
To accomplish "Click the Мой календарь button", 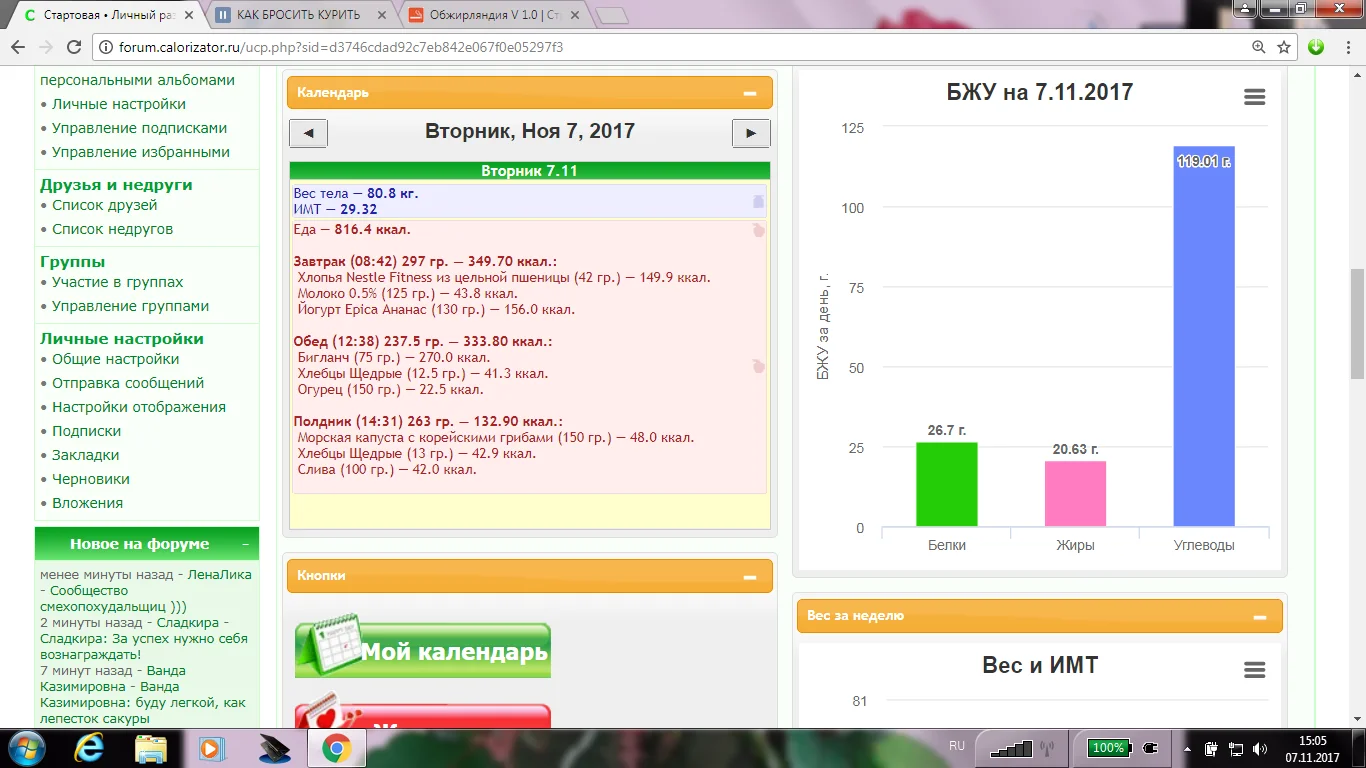I will point(422,648).
